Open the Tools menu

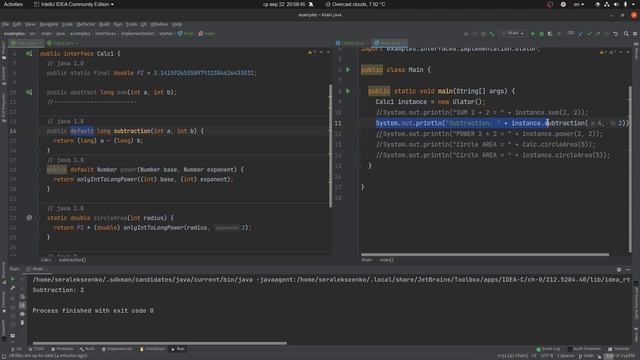131,24
